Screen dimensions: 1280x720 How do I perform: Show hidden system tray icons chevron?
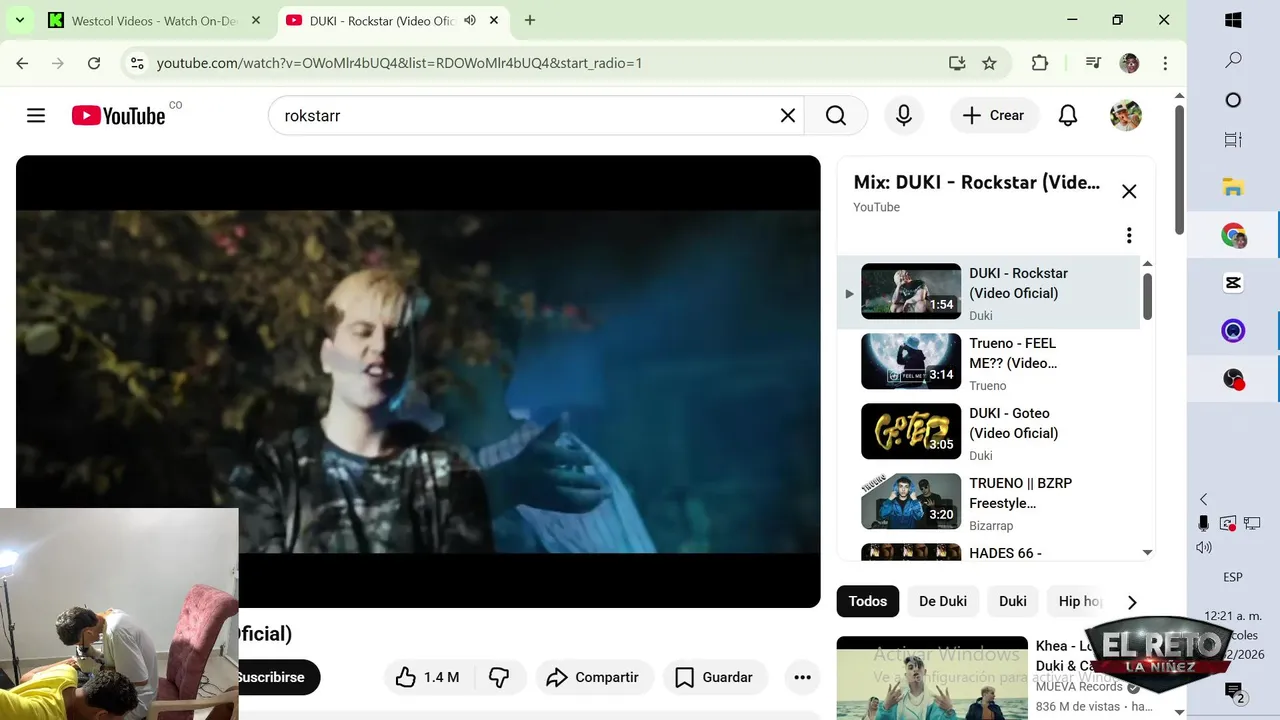(1204, 499)
